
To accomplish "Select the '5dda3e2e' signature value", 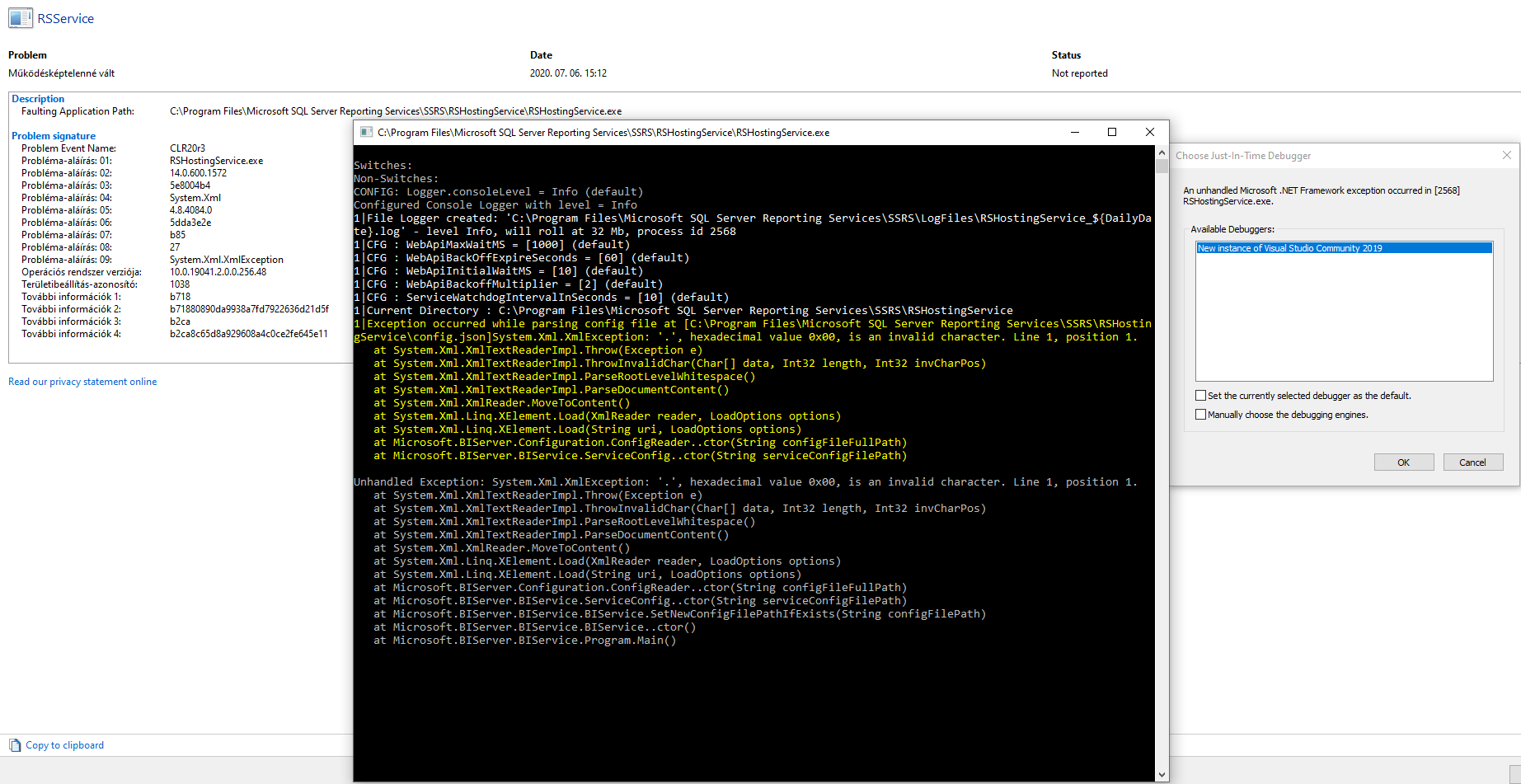I will pyautogui.click(x=190, y=223).
